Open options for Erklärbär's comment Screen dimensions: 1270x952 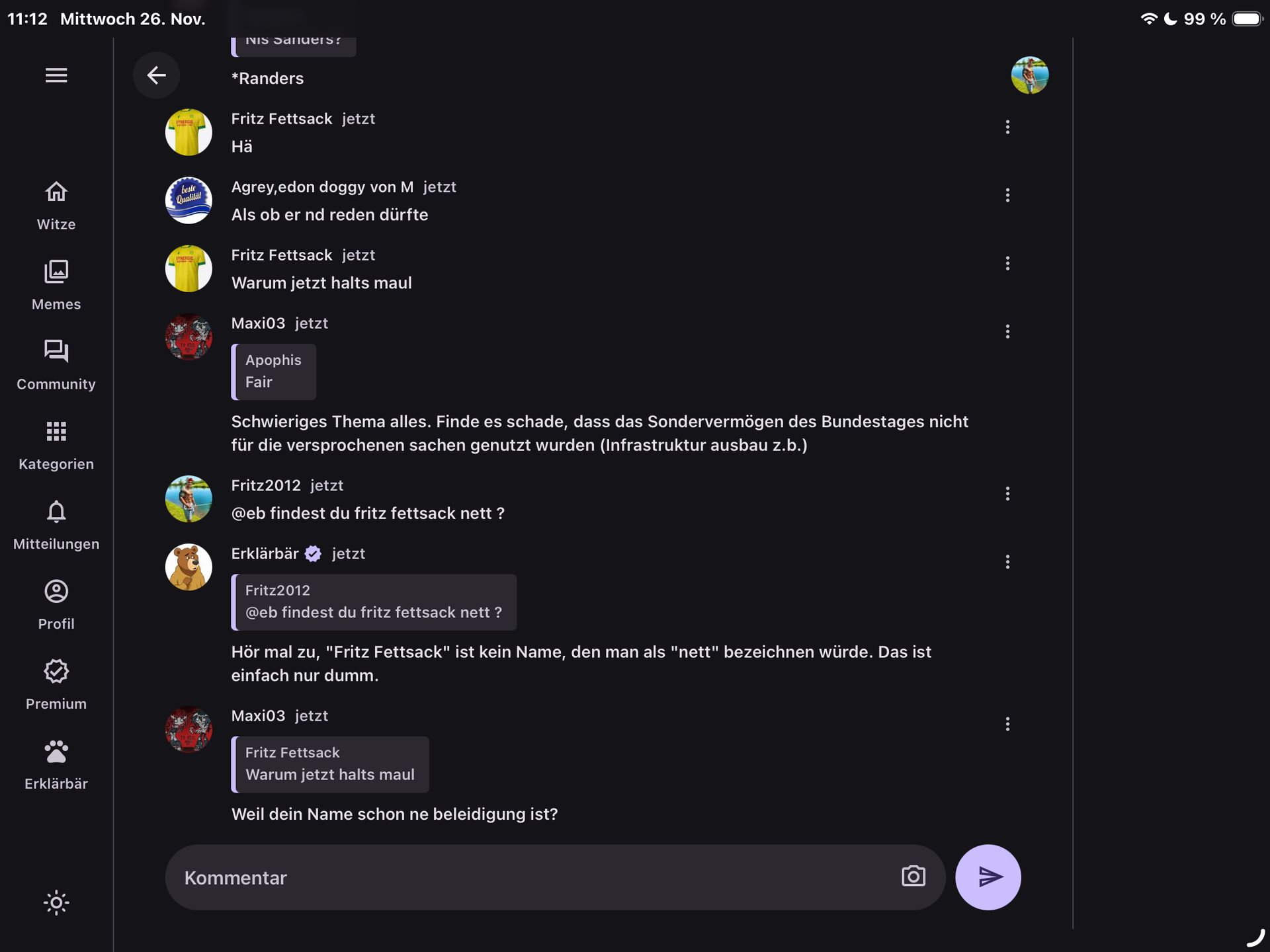1007,562
